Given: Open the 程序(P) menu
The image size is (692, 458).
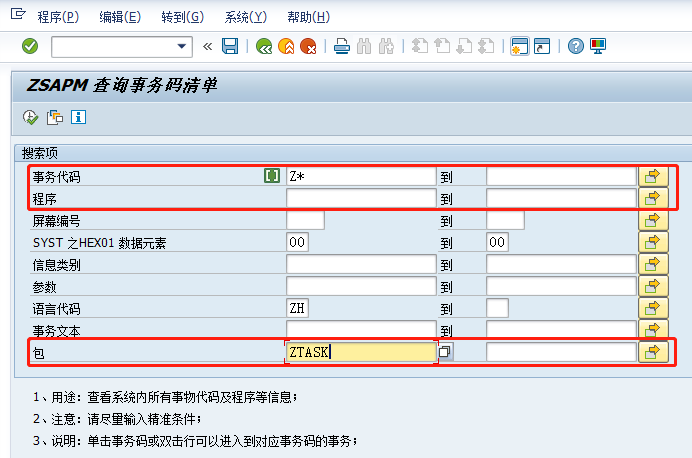Looking at the screenshot, I should click(58, 17).
